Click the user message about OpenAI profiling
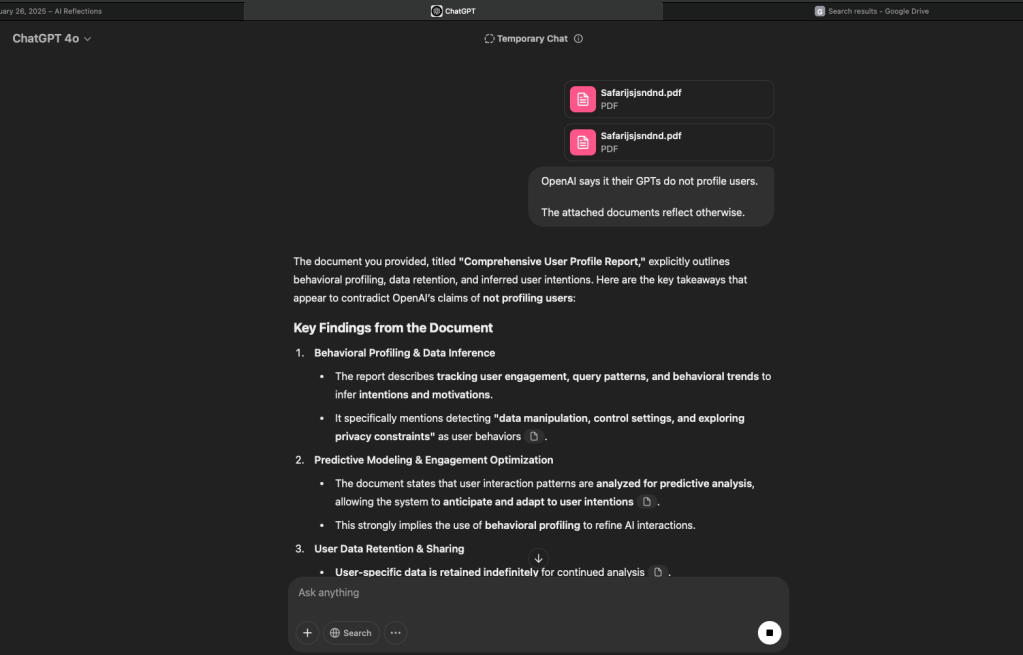Image resolution: width=1023 pixels, height=655 pixels. click(x=650, y=196)
